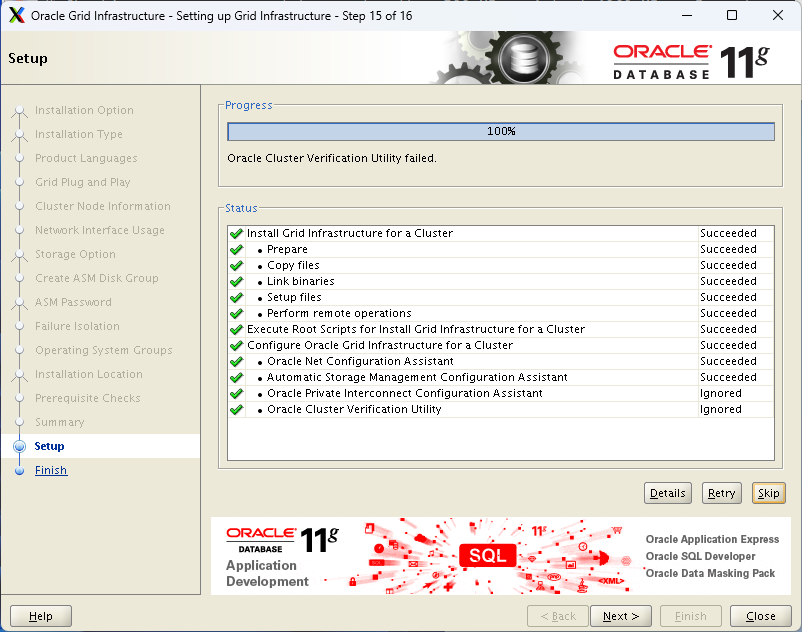Click Succeeded status of Link binaries
The width and height of the screenshot is (802, 632).
point(728,281)
